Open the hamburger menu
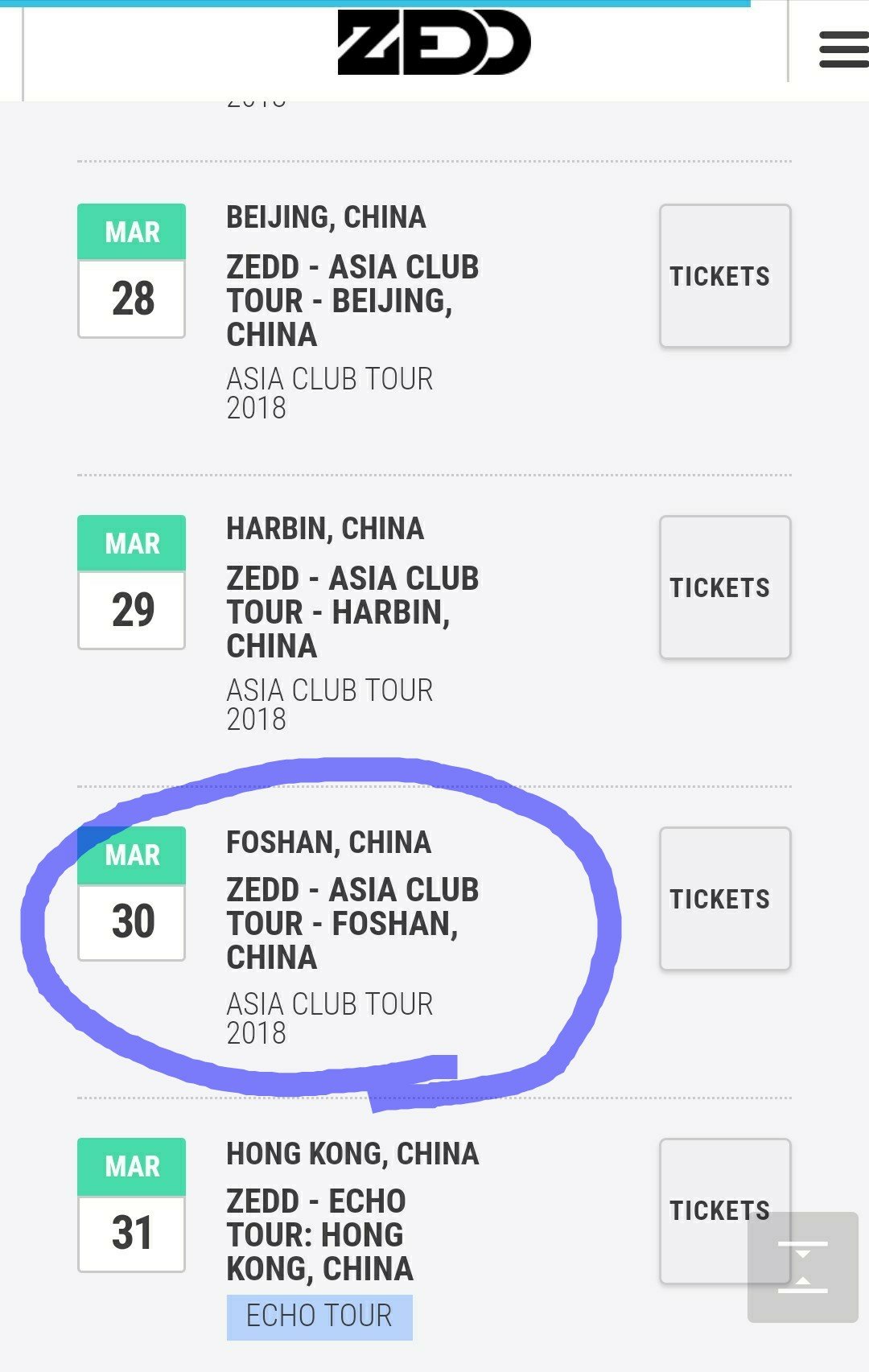Image resolution: width=869 pixels, height=1372 pixels. pyautogui.click(x=843, y=49)
